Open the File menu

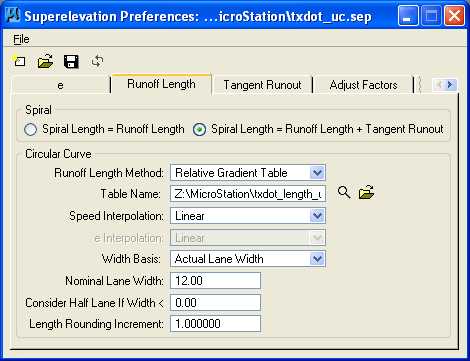pos(21,39)
